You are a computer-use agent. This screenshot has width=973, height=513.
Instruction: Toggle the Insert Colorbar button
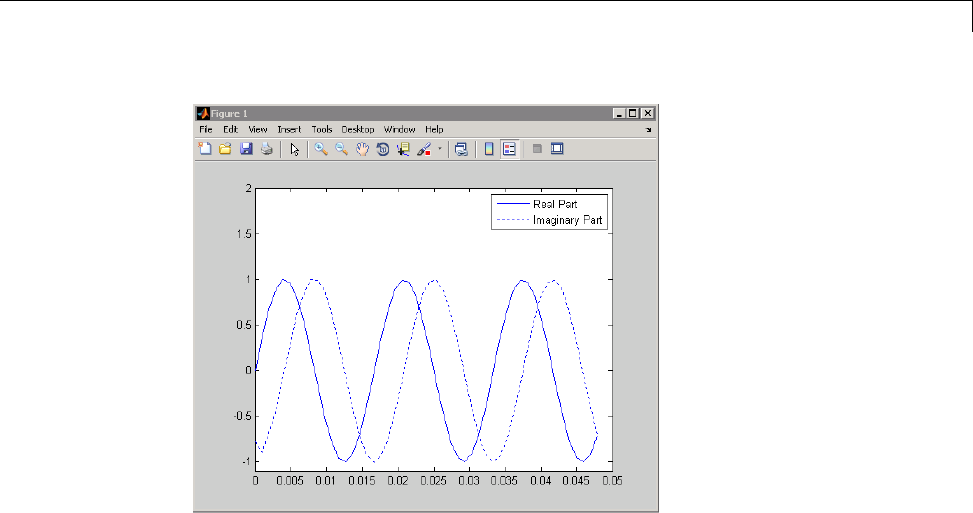pos(489,149)
